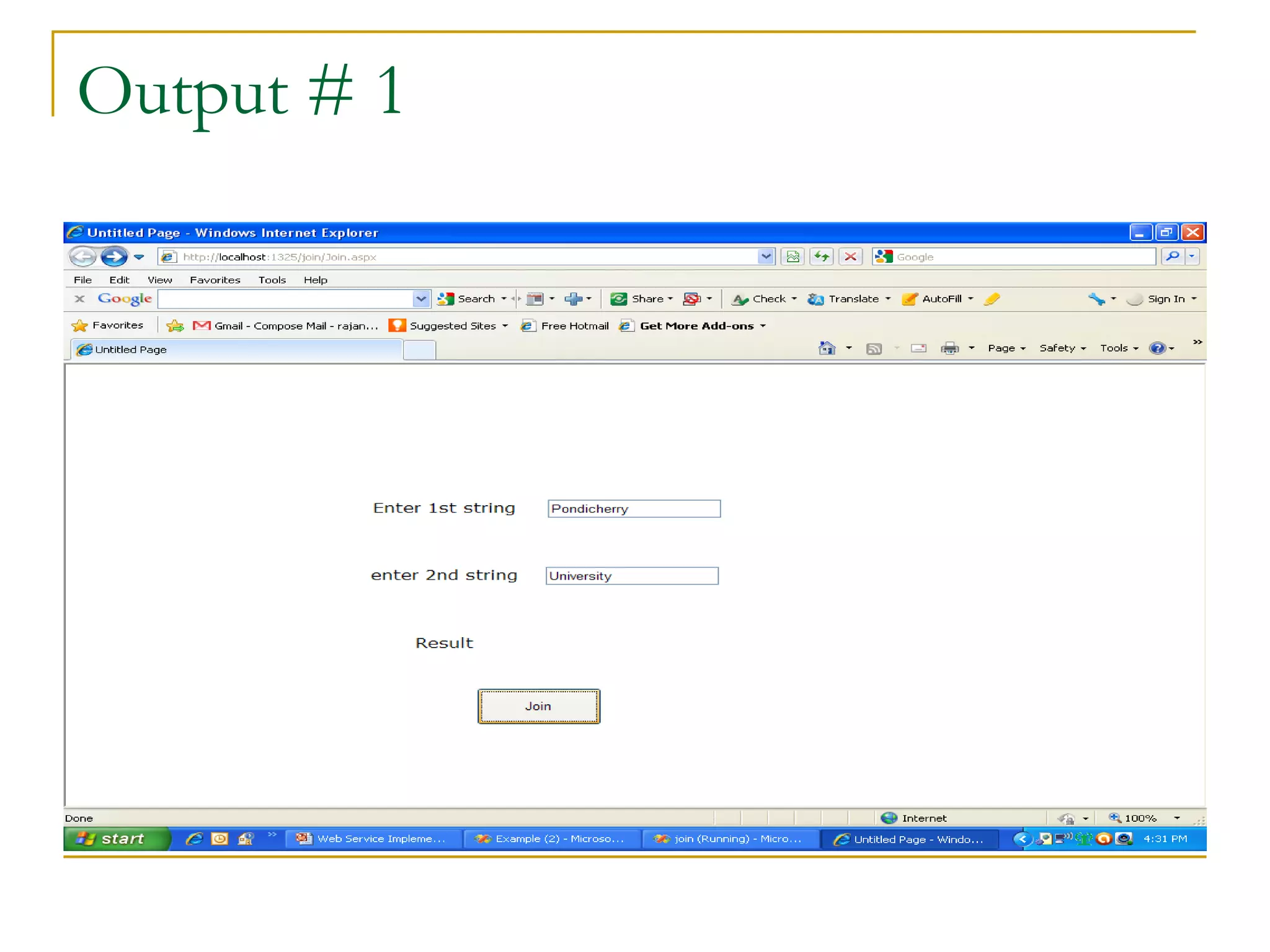Open the Edit menu

pos(119,280)
